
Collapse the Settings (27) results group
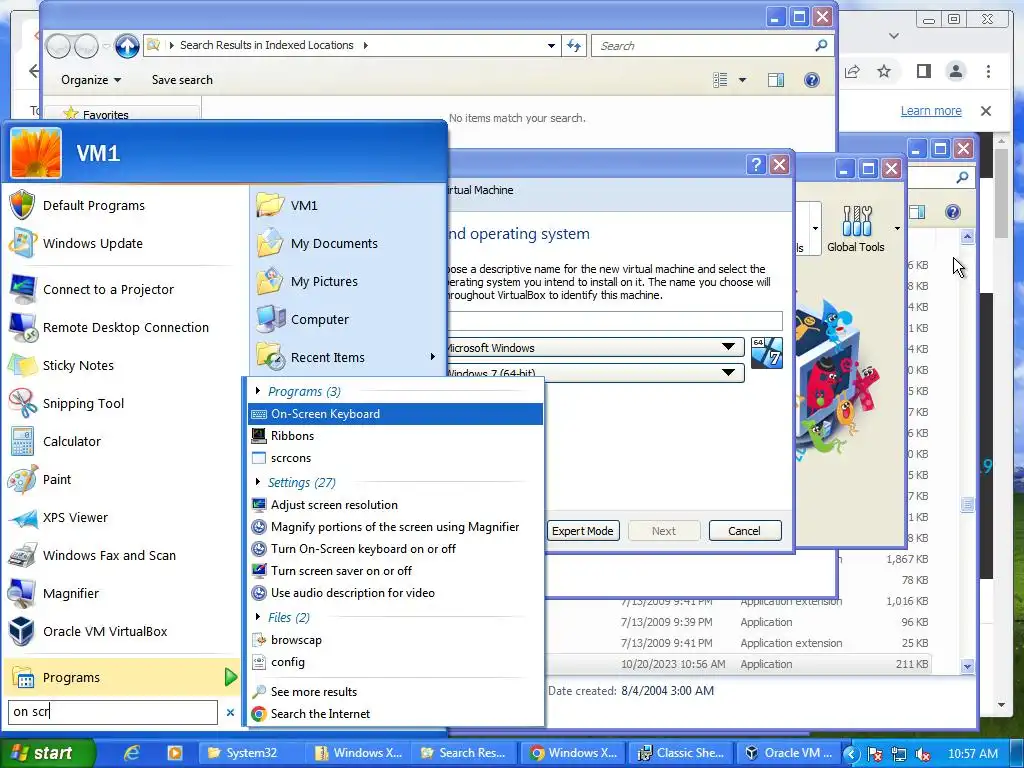pyautogui.click(x=258, y=482)
